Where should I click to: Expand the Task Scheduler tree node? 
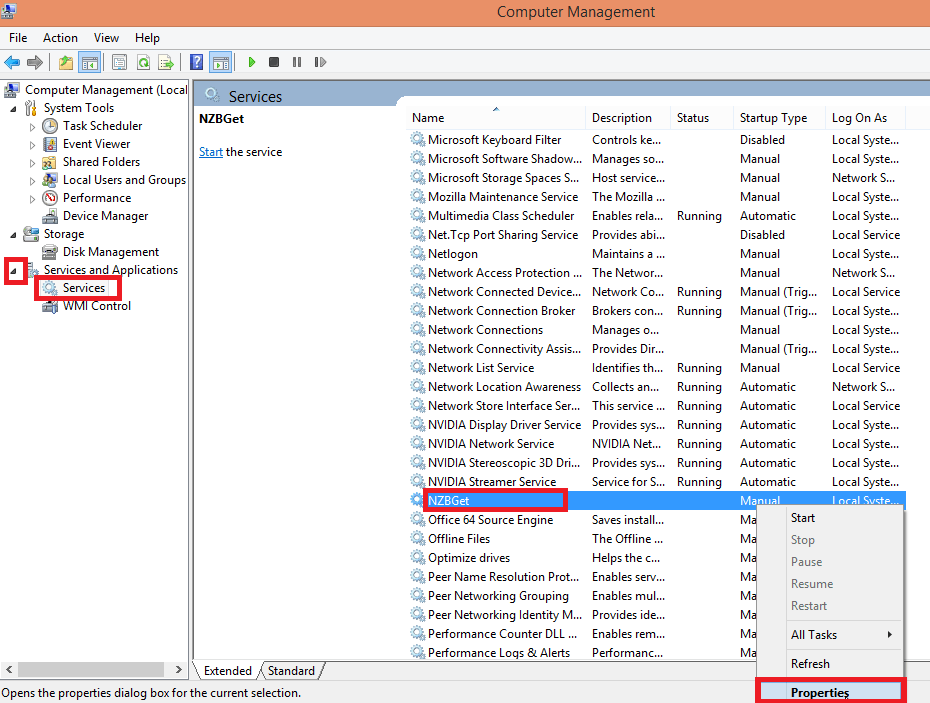click(x=32, y=127)
